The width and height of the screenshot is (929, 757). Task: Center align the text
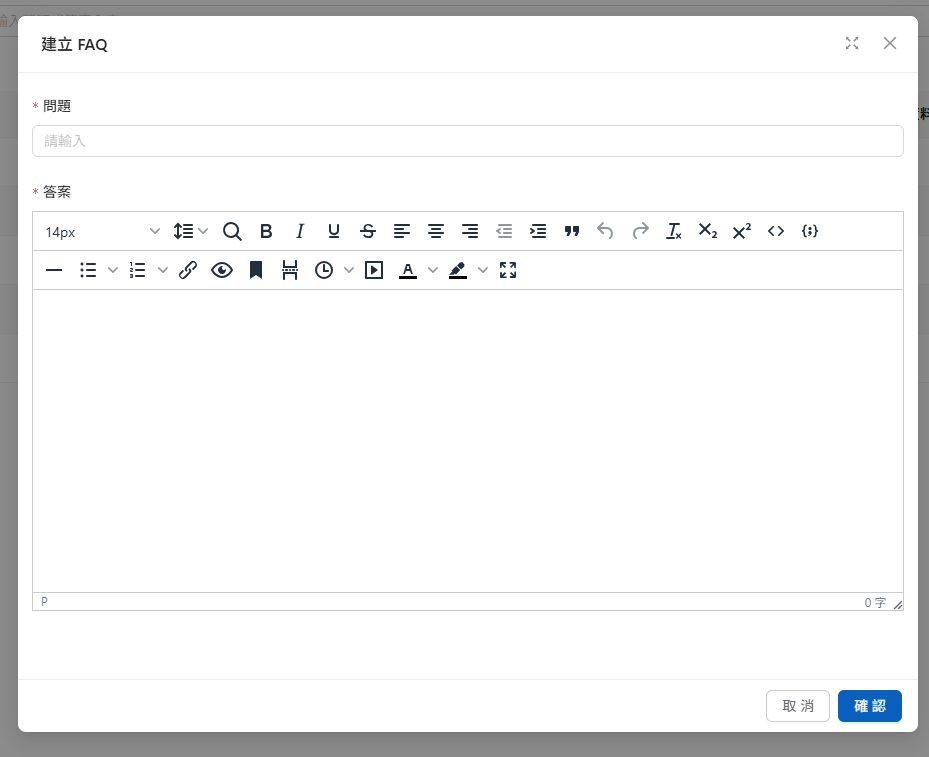point(436,231)
